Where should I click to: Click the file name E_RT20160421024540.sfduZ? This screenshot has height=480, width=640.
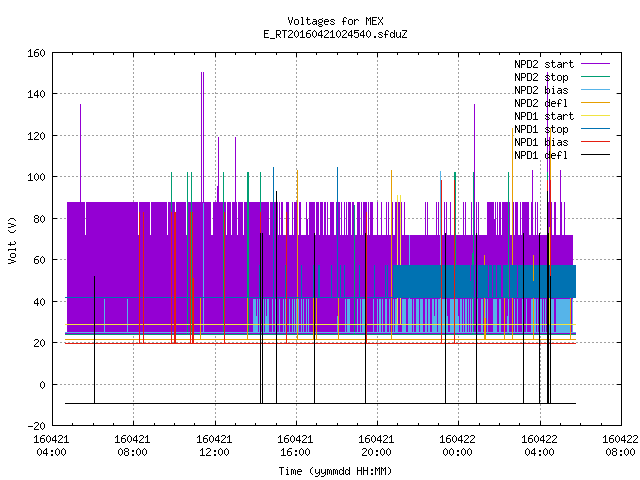point(335,34)
